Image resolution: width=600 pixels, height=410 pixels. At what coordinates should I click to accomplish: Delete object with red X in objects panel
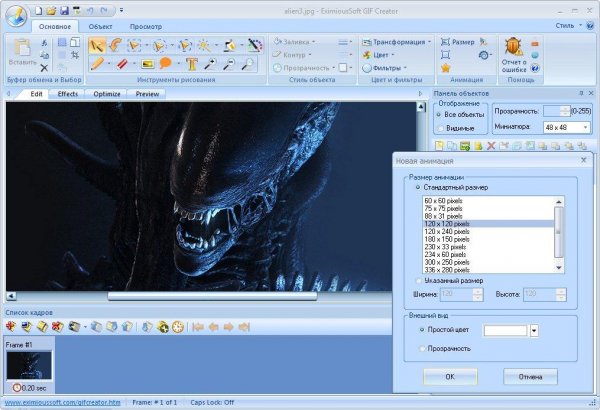(491, 145)
